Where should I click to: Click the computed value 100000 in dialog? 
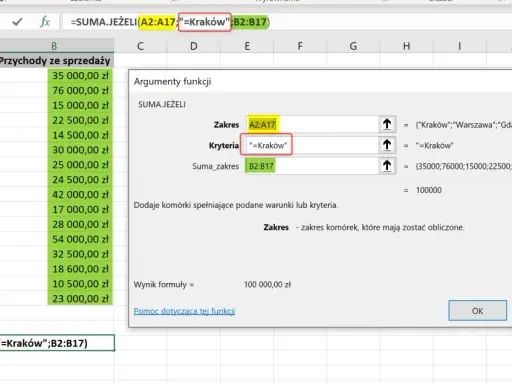[x=429, y=190]
